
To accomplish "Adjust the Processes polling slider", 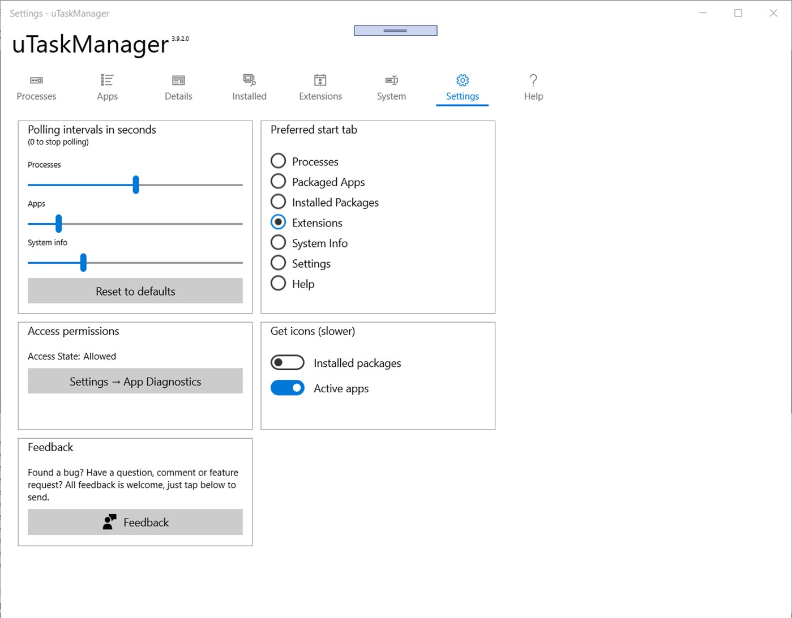I will (x=135, y=185).
